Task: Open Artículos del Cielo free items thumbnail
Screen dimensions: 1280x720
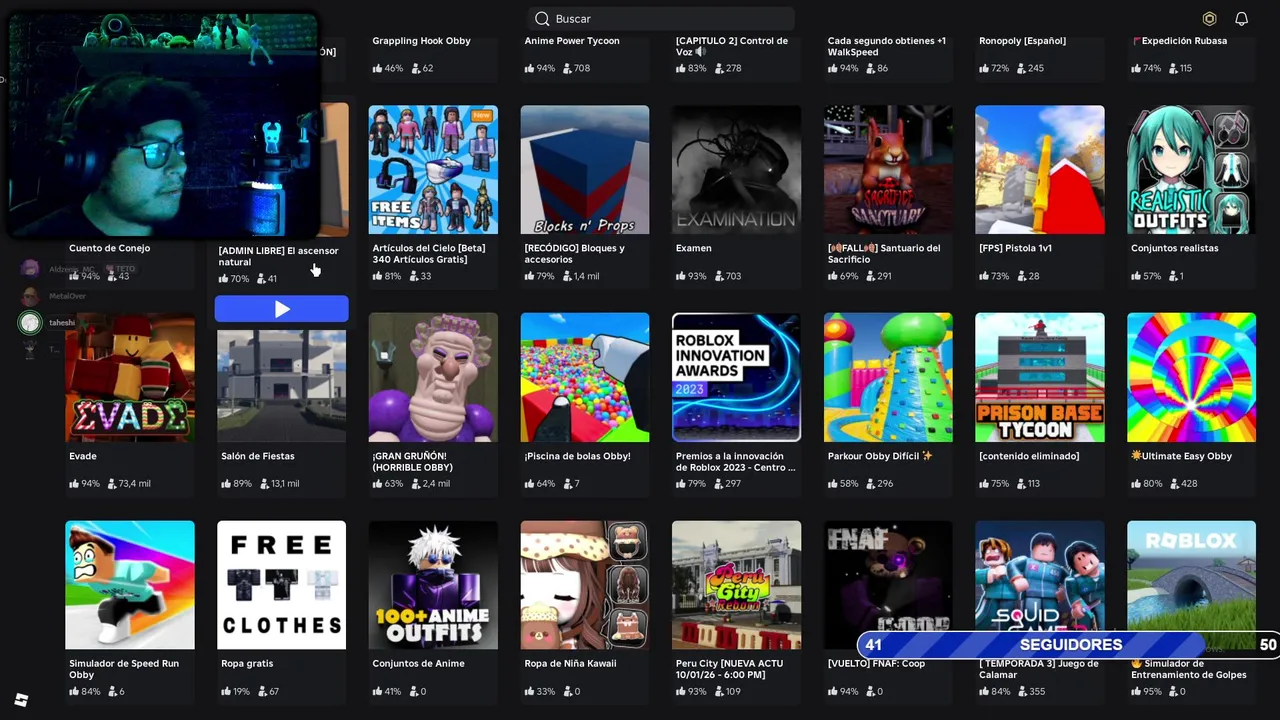Action: click(433, 170)
